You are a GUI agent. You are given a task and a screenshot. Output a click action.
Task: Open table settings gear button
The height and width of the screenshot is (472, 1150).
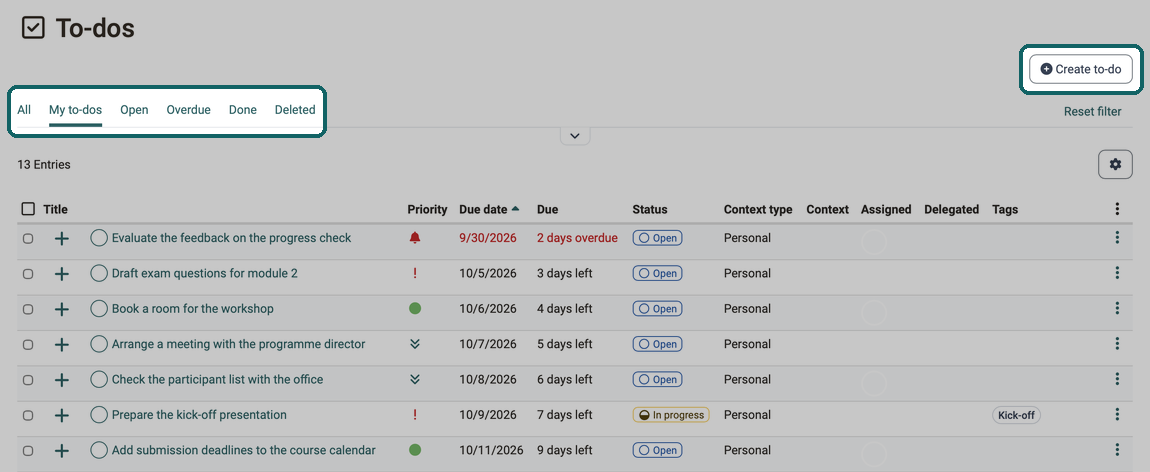1116,164
